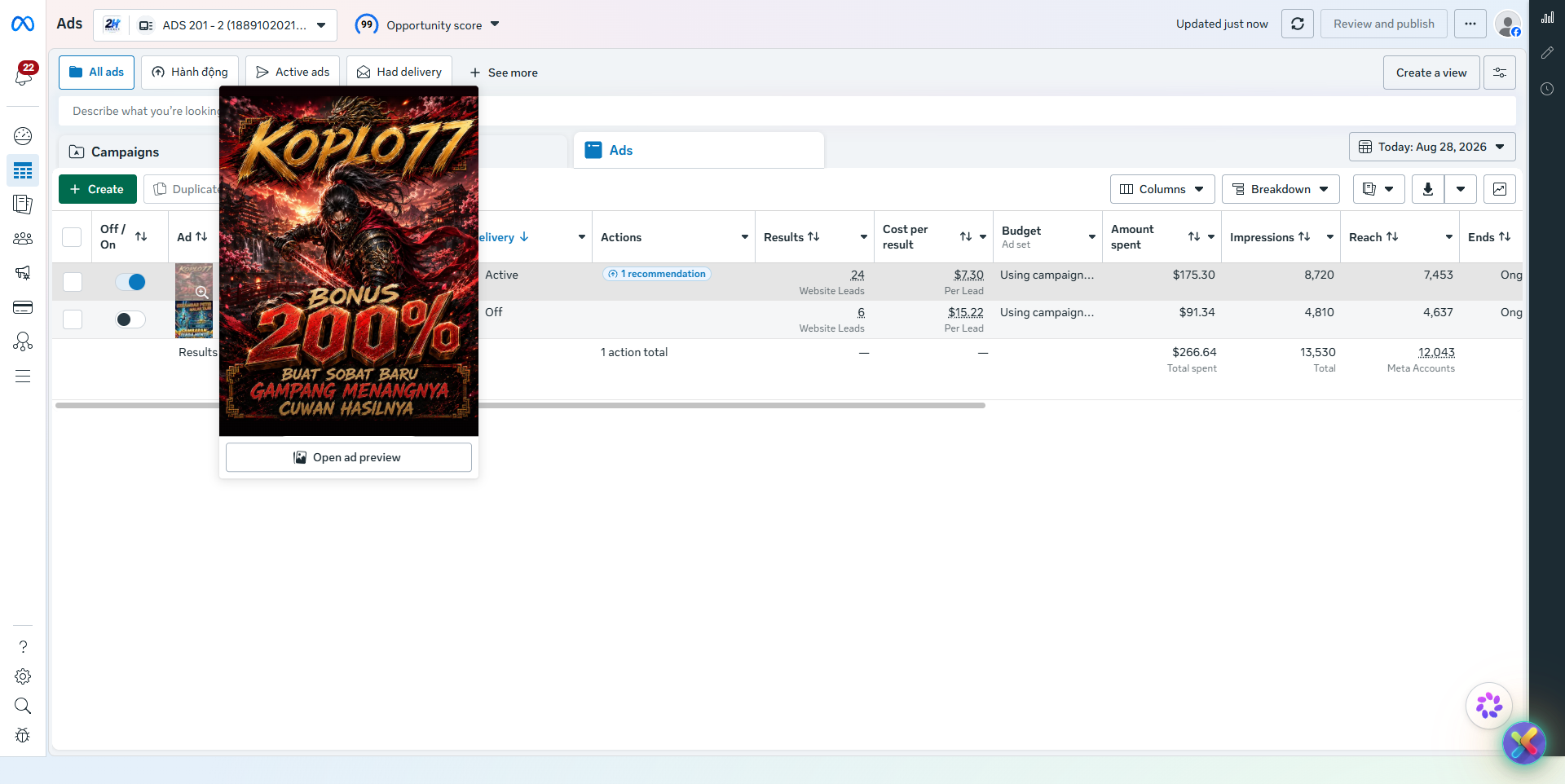
Task: Click the bug report icon in sidebar
Action: pyautogui.click(x=23, y=735)
